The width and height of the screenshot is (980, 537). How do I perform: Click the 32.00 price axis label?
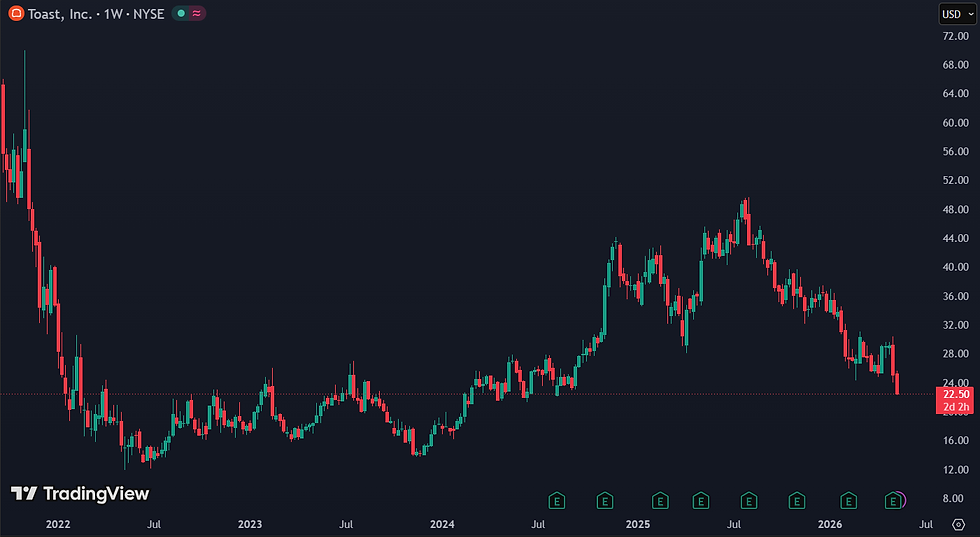click(x=956, y=325)
